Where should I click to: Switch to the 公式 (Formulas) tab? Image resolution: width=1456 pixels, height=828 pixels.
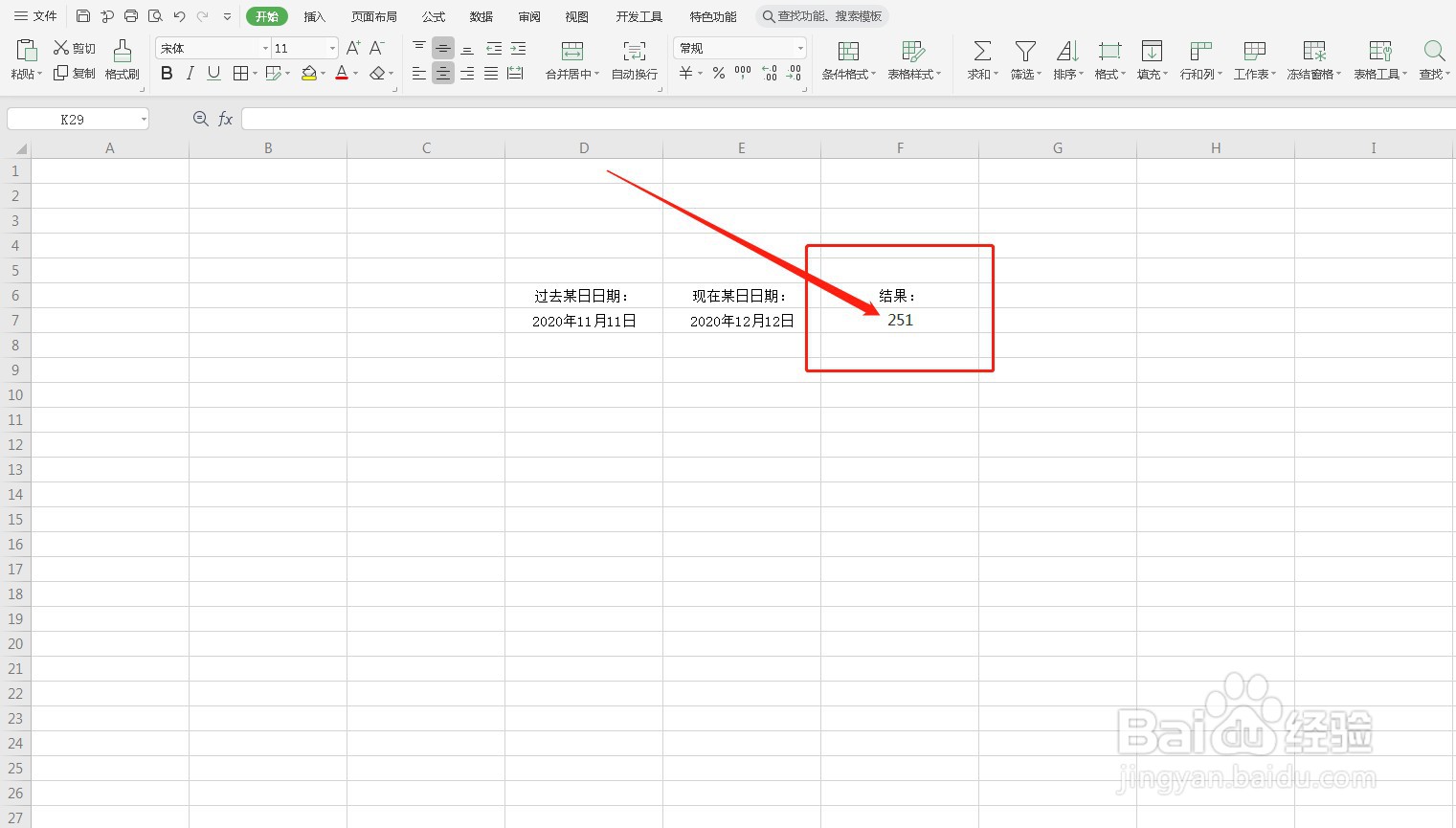(x=434, y=16)
